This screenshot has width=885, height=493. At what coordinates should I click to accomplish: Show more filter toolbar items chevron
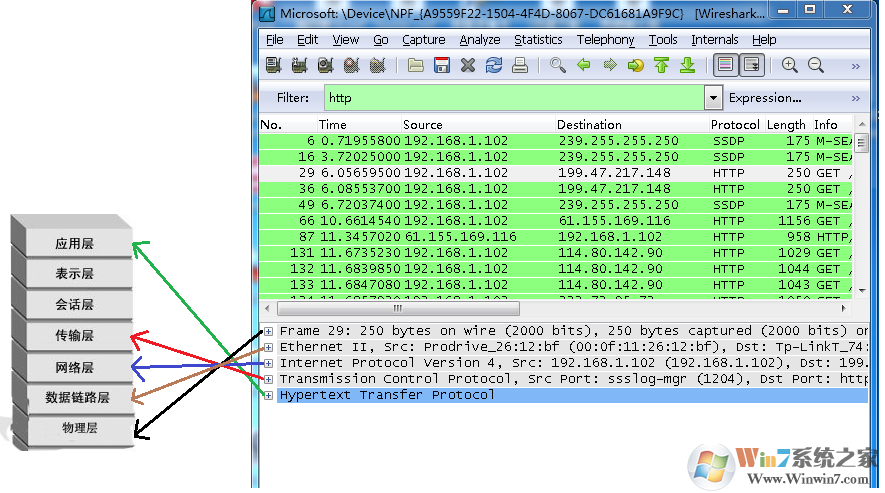coord(856,98)
